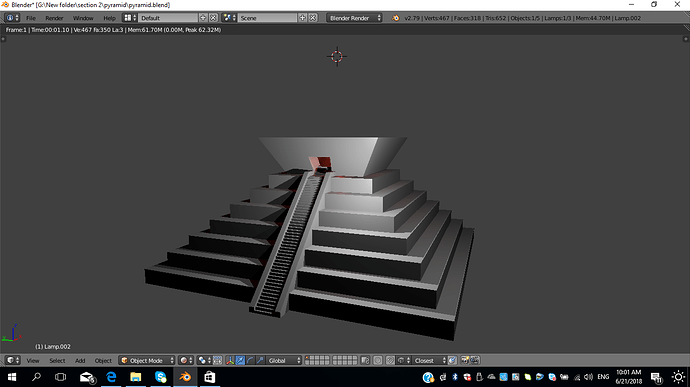Open the Help menu

pos(109,18)
